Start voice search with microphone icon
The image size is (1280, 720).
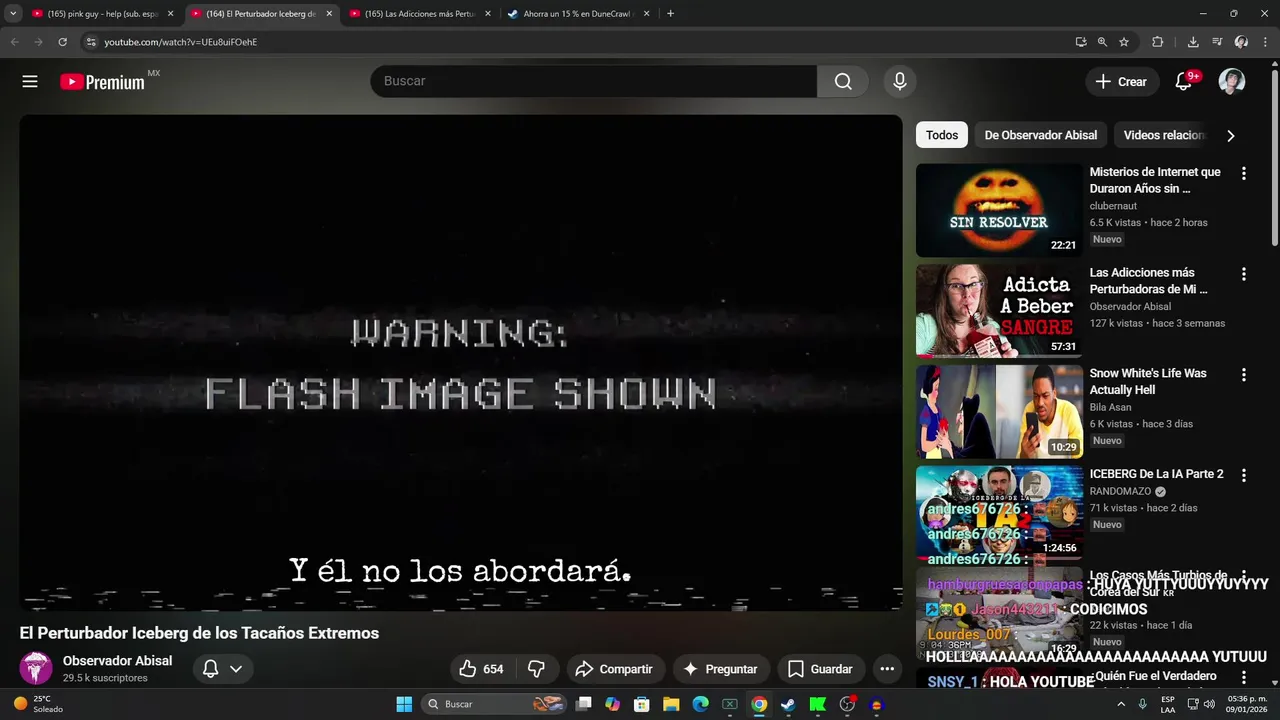coord(900,81)
